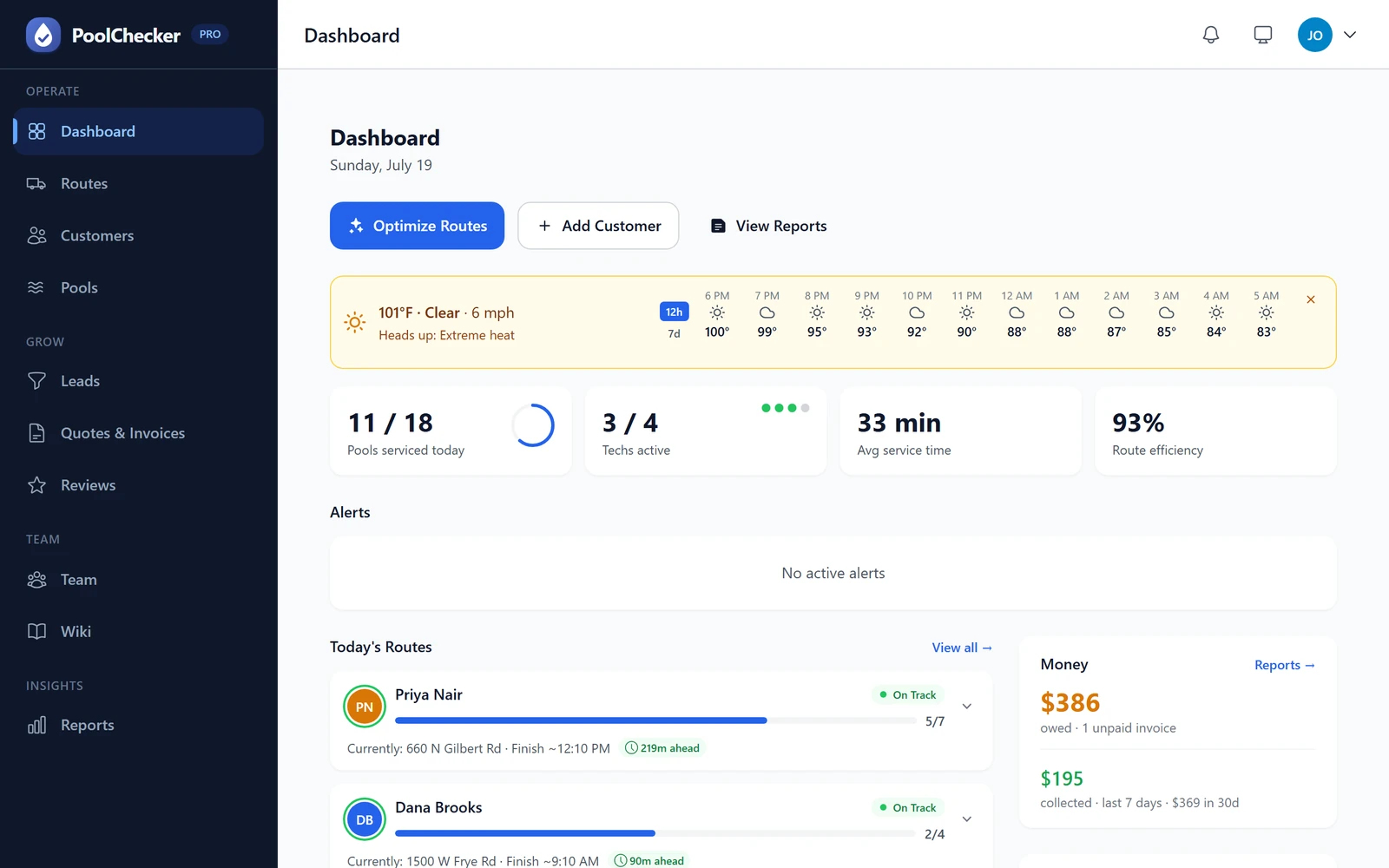Click the $386 owed amount

click(x=1070, y=702)
